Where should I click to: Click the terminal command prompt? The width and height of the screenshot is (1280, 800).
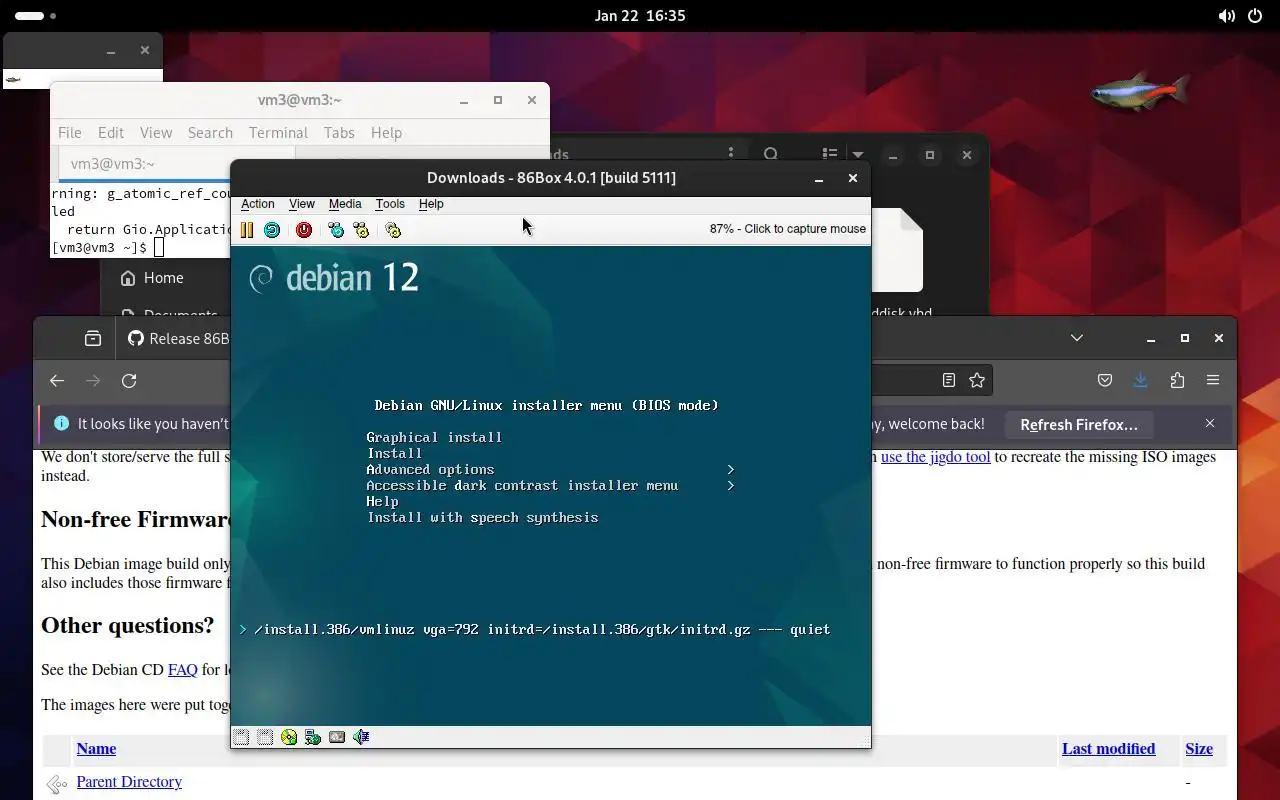(107, 247)
